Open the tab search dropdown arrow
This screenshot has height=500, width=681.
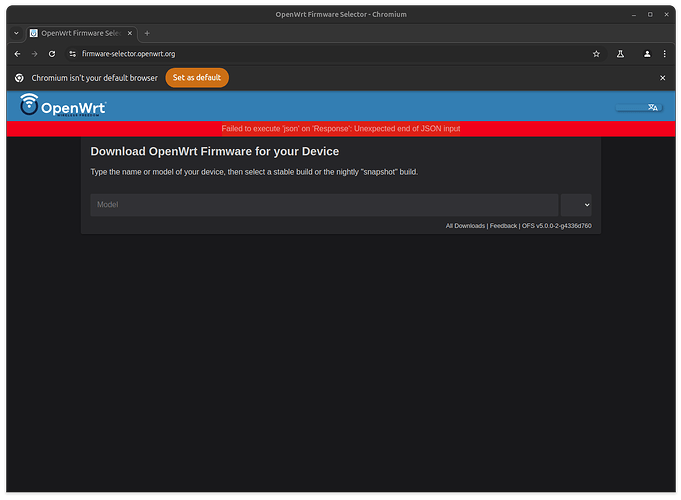pos(16,33)
